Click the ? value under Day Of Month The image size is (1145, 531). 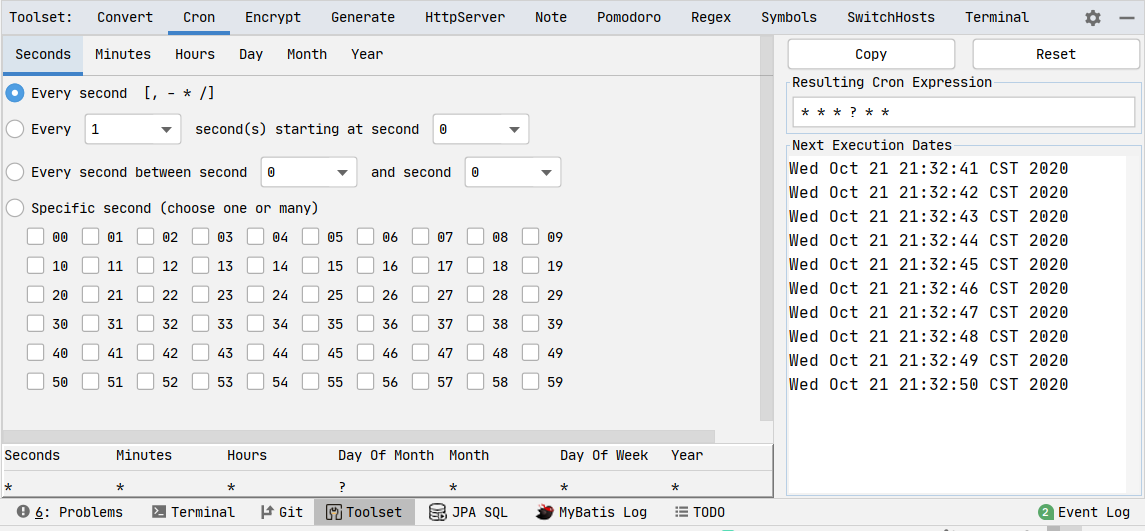pos(342,486)
